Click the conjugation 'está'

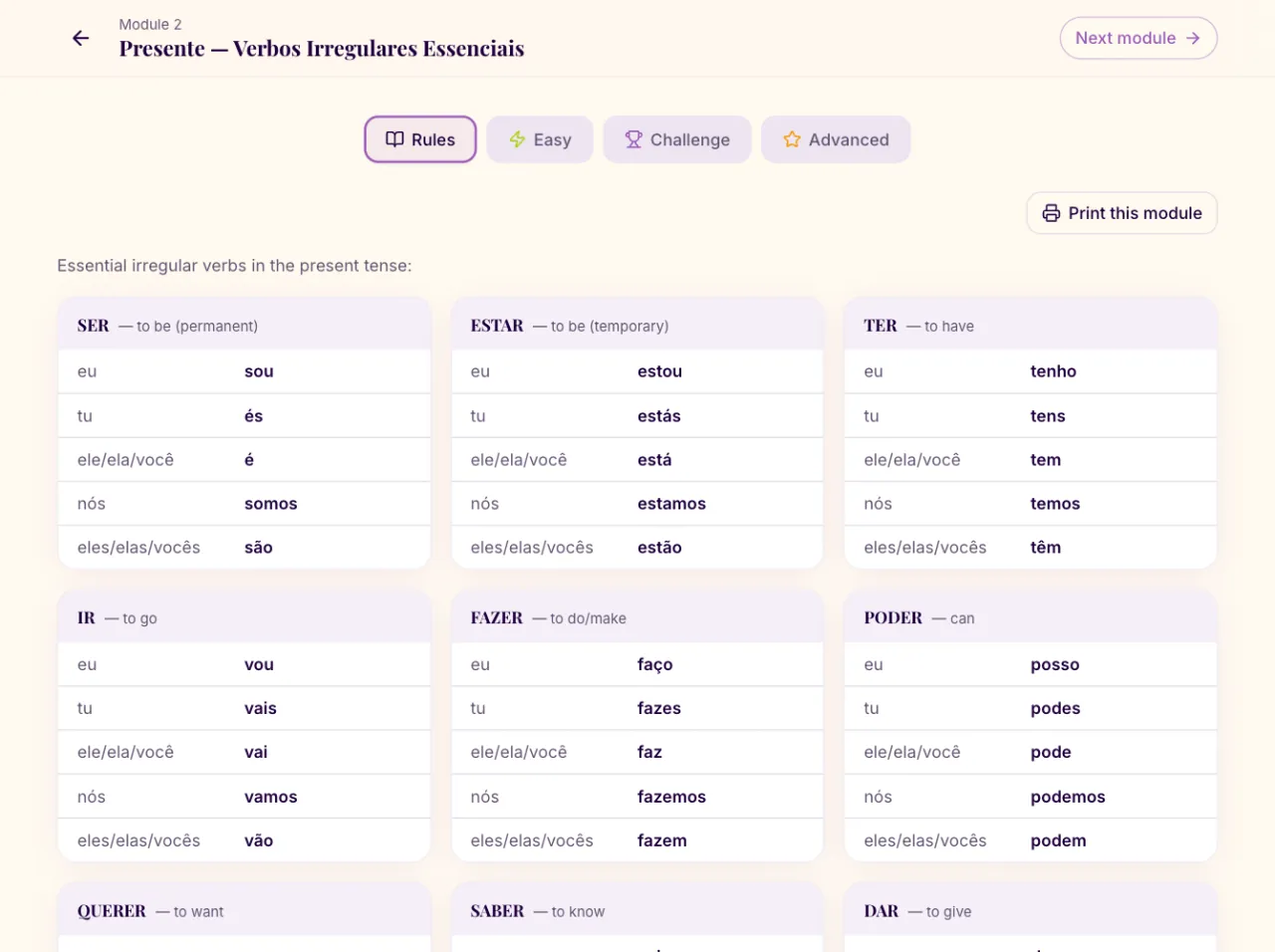tap(654, 460)
